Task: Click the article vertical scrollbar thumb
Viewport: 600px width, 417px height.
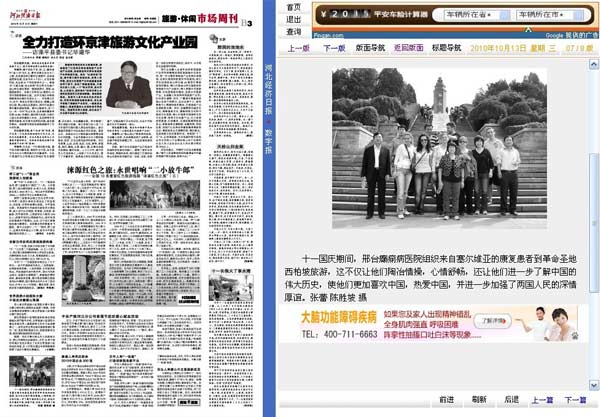Action: (593, 223)
